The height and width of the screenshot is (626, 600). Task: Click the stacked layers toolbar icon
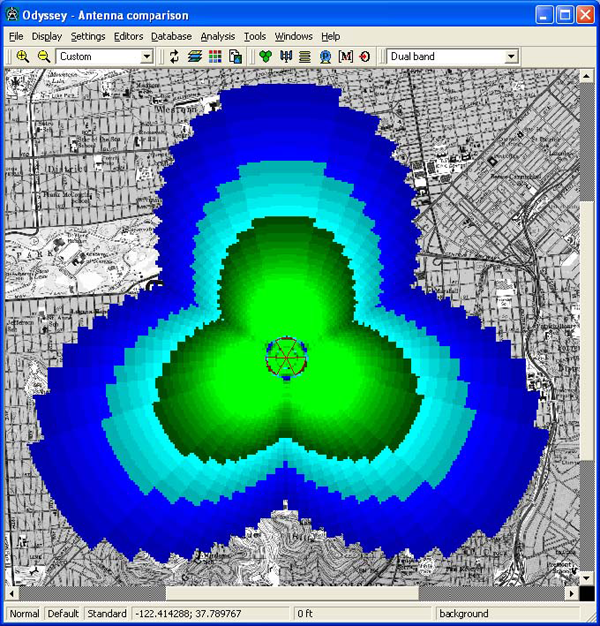point(195,57)
